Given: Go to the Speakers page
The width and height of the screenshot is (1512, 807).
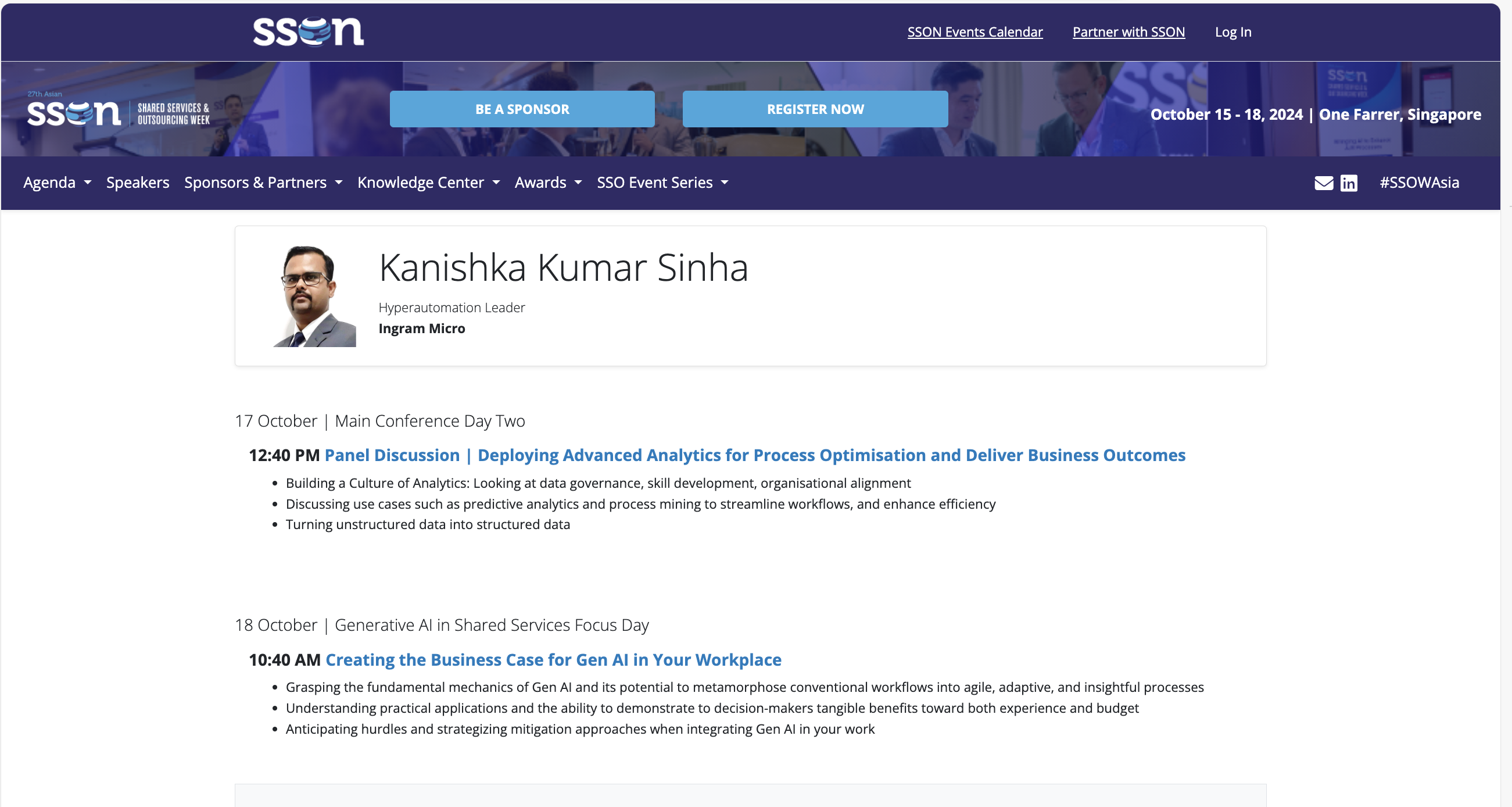Looking at the screenshot, I should coord(137,183).
